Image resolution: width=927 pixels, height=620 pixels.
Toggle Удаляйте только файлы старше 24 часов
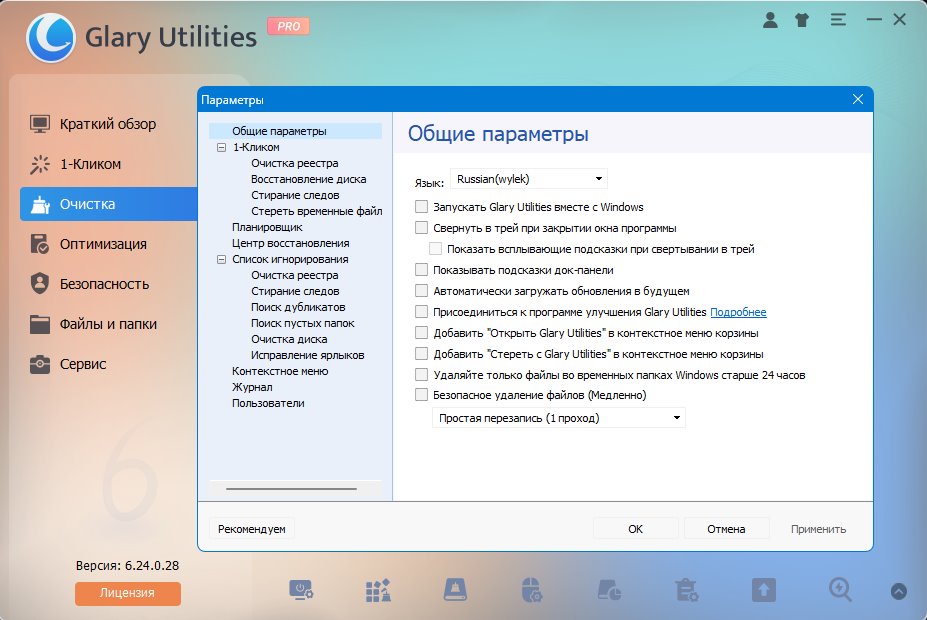tap(421, 375)
